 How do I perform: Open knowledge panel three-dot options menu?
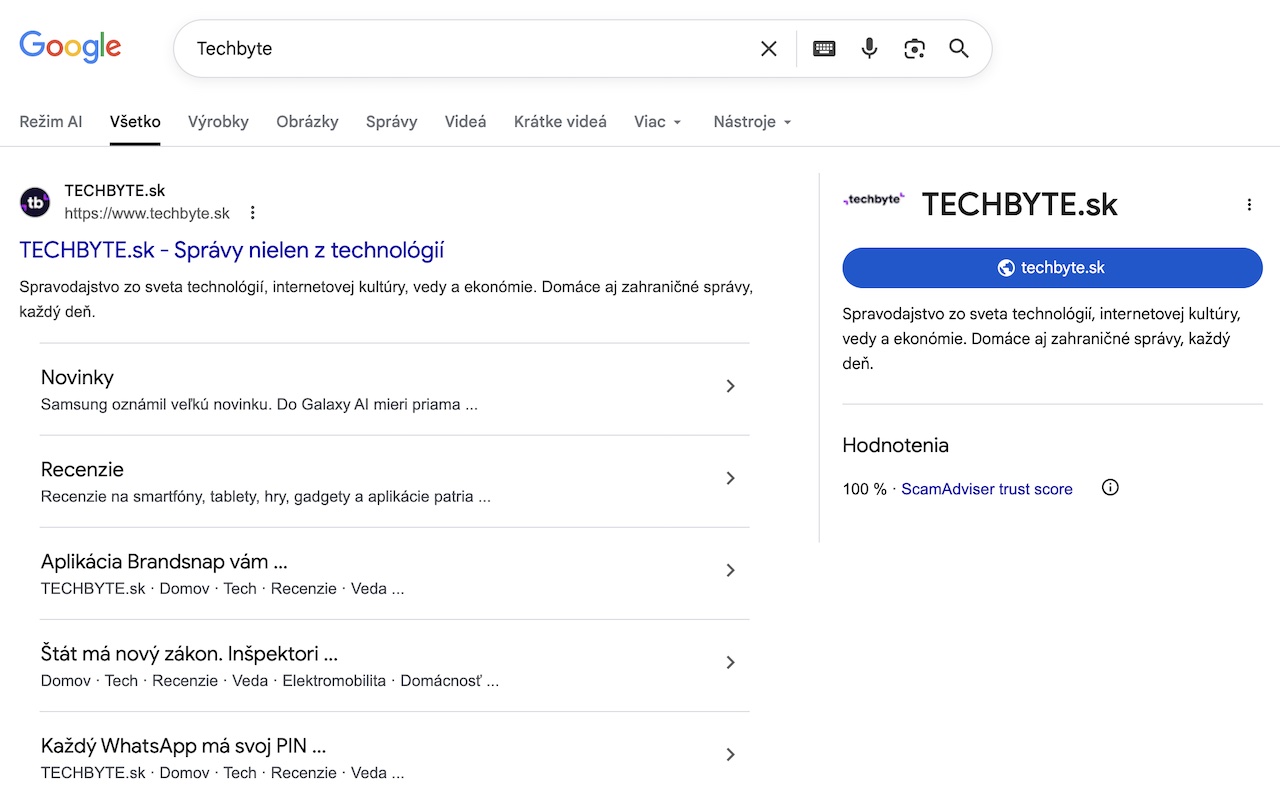pyautogui.click(x=1248, y=205)
